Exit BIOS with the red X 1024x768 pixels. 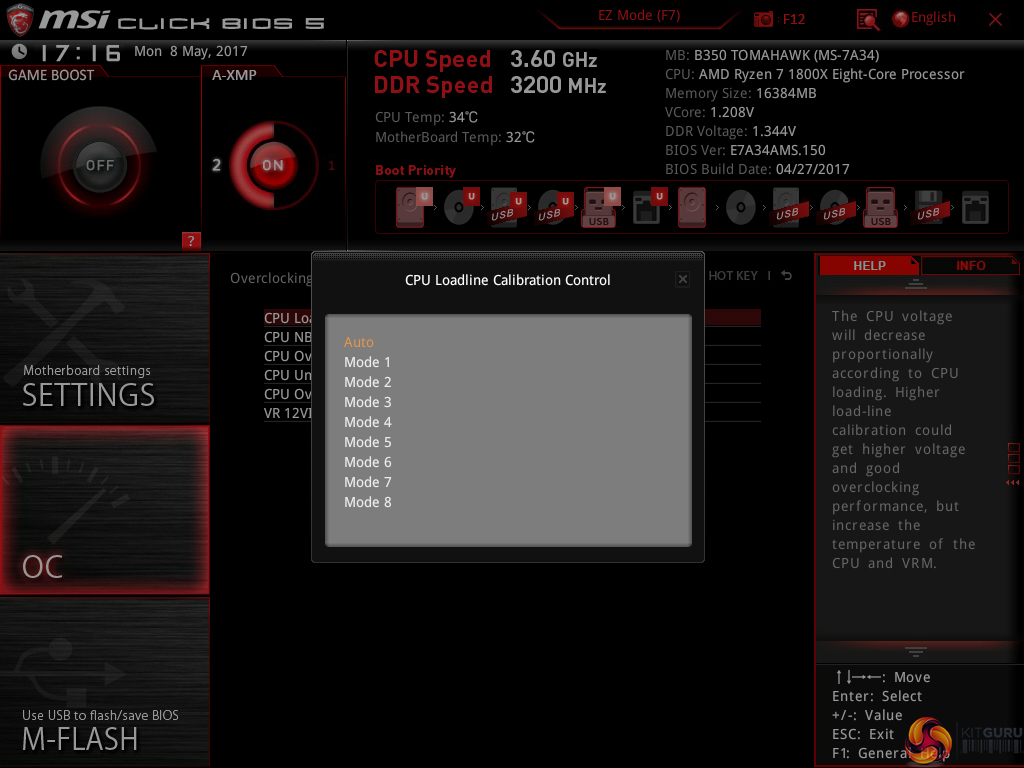point(995,20)
